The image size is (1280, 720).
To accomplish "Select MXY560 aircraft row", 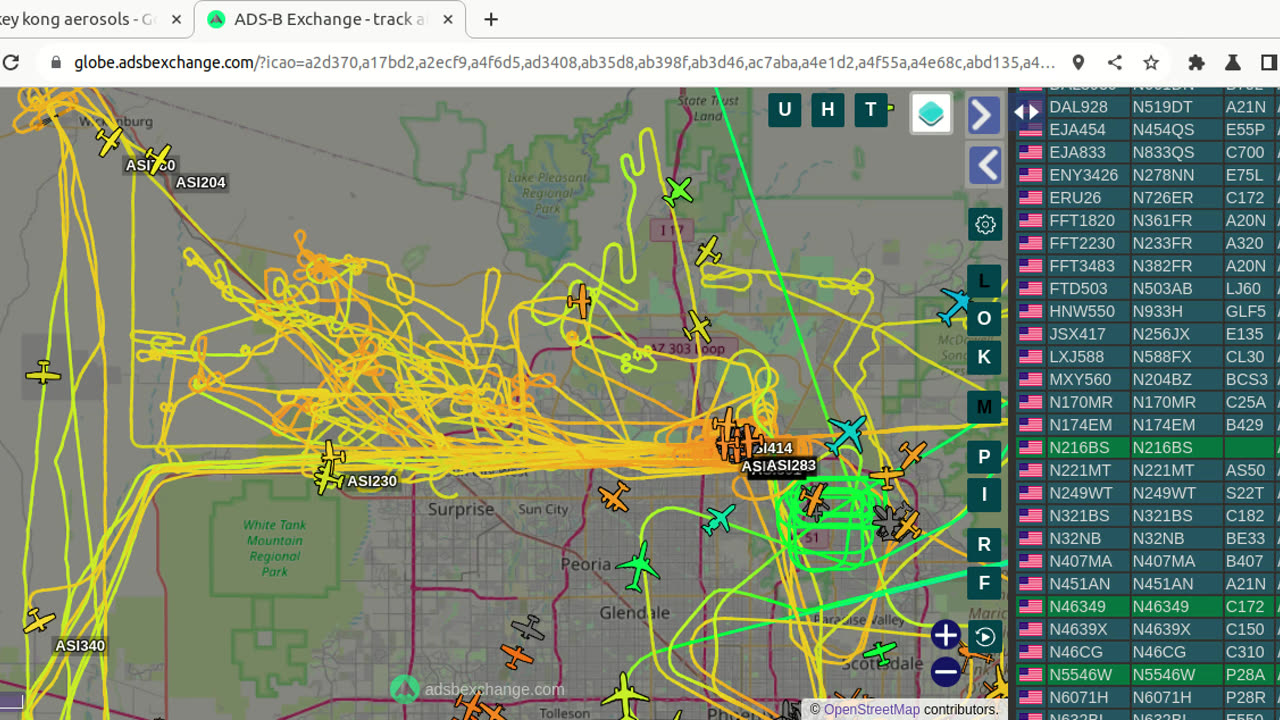I will point(1148,379).
